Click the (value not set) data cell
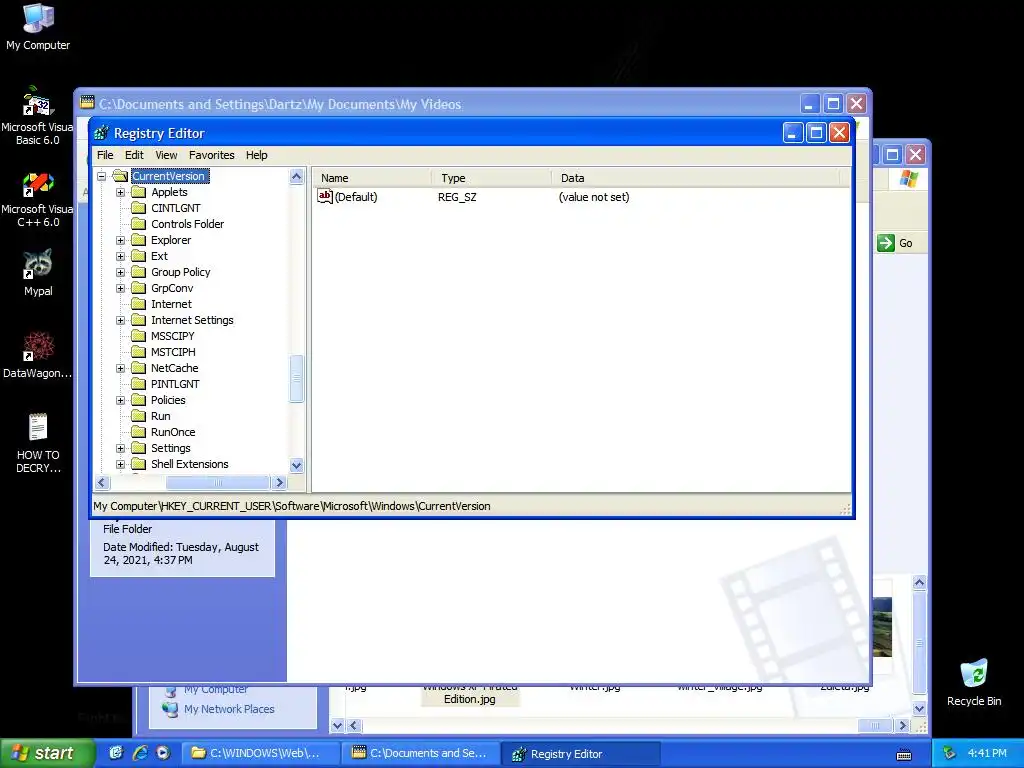The width and height of the screenshot is (1024, 768). (x=594, y=197)
